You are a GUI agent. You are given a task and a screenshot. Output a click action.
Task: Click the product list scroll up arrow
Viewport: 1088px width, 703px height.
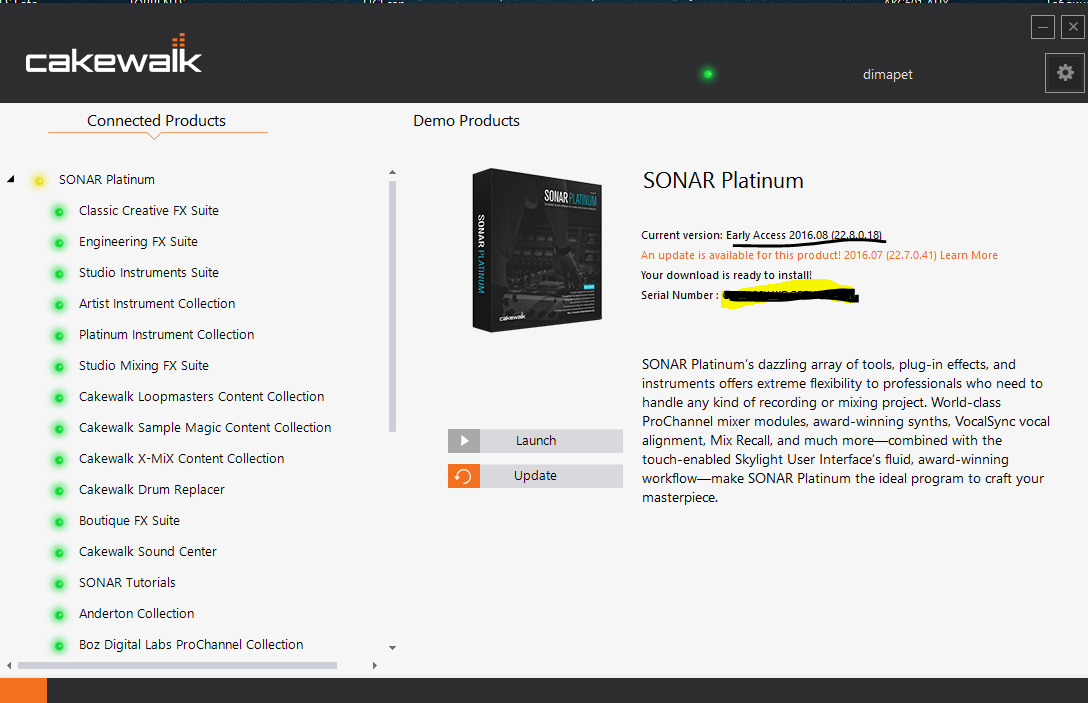tap(392, 172)
